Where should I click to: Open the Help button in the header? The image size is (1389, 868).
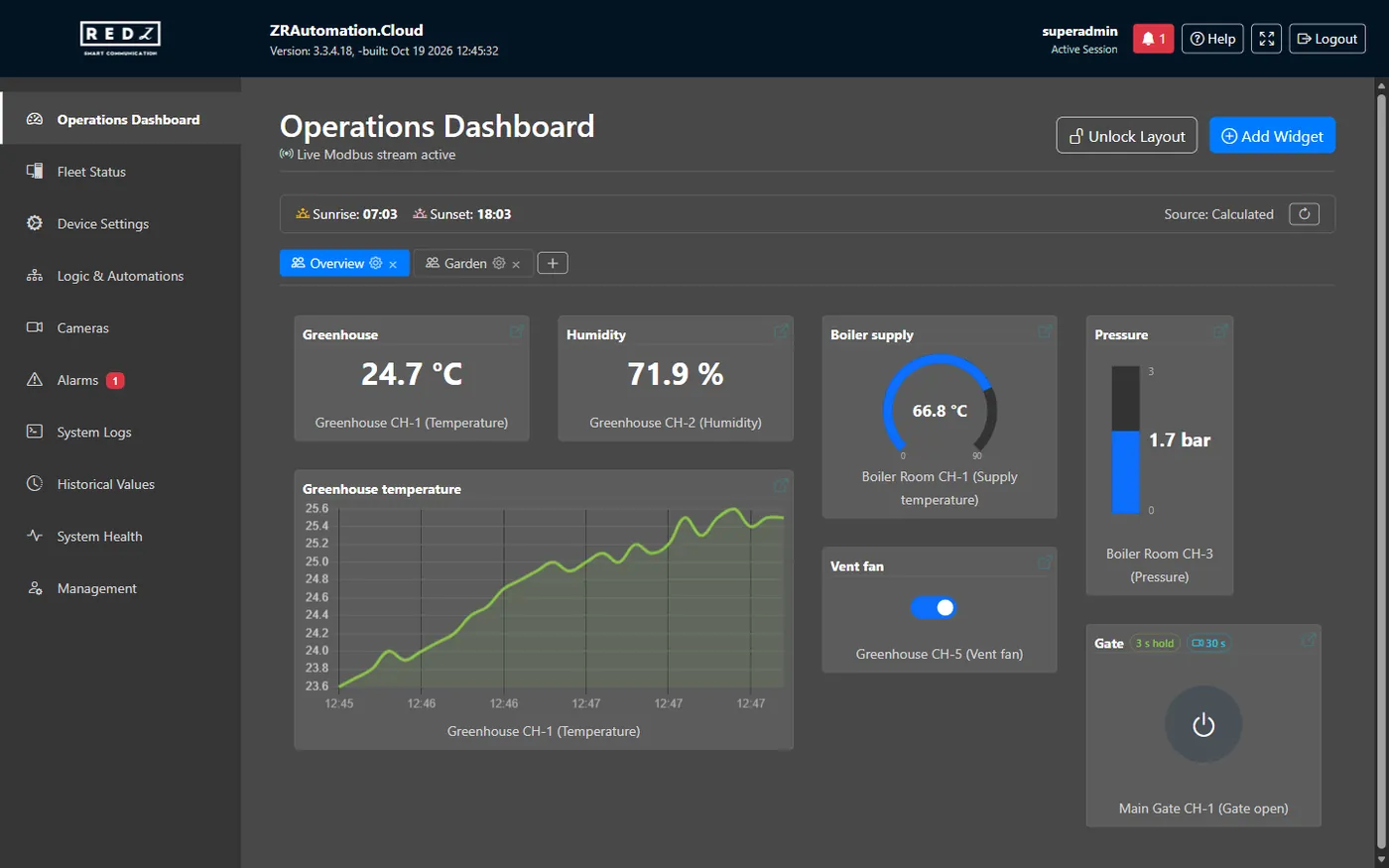[x=1212, y=39]
